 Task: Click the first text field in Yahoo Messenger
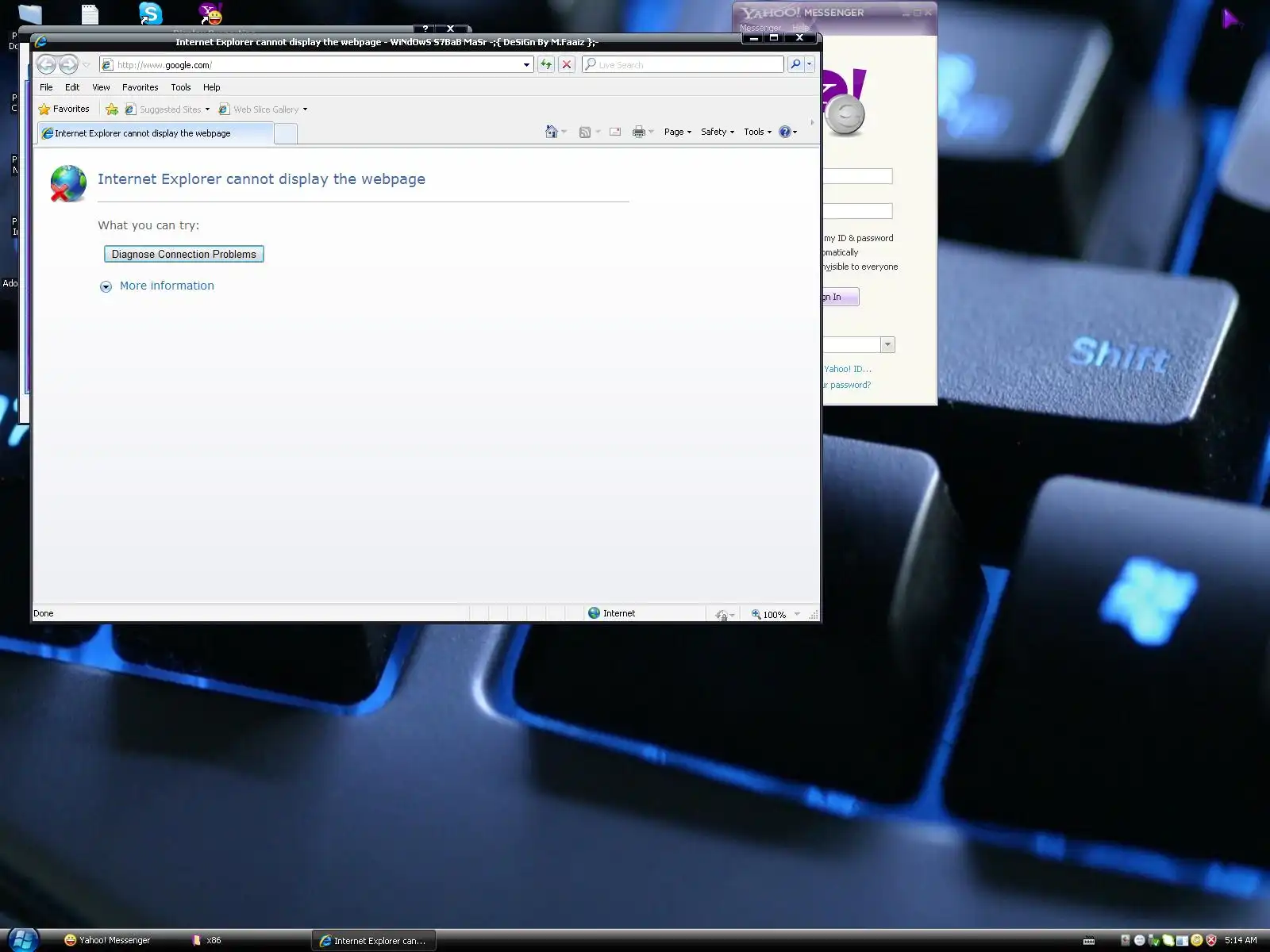[x=857, y=176]
